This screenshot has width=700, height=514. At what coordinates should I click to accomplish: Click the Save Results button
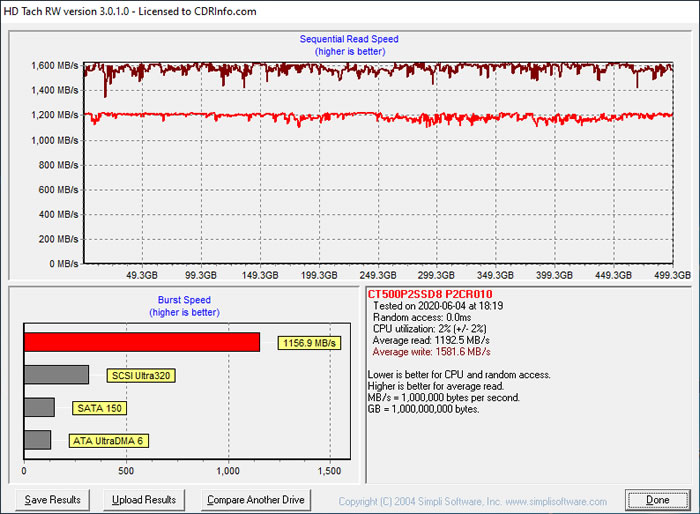tap(50, 499)
